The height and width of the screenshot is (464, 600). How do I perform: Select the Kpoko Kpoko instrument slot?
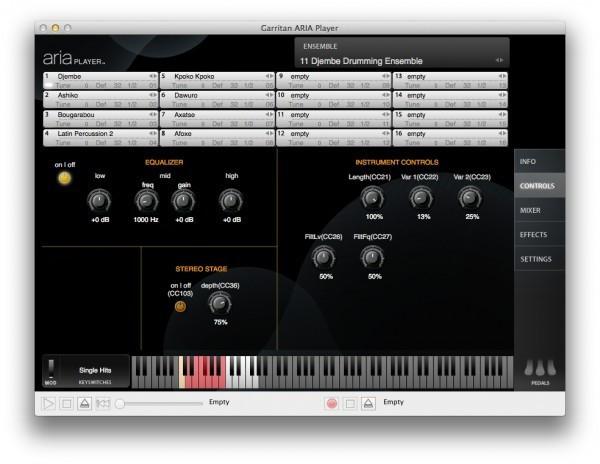click(x=217, y=80)
